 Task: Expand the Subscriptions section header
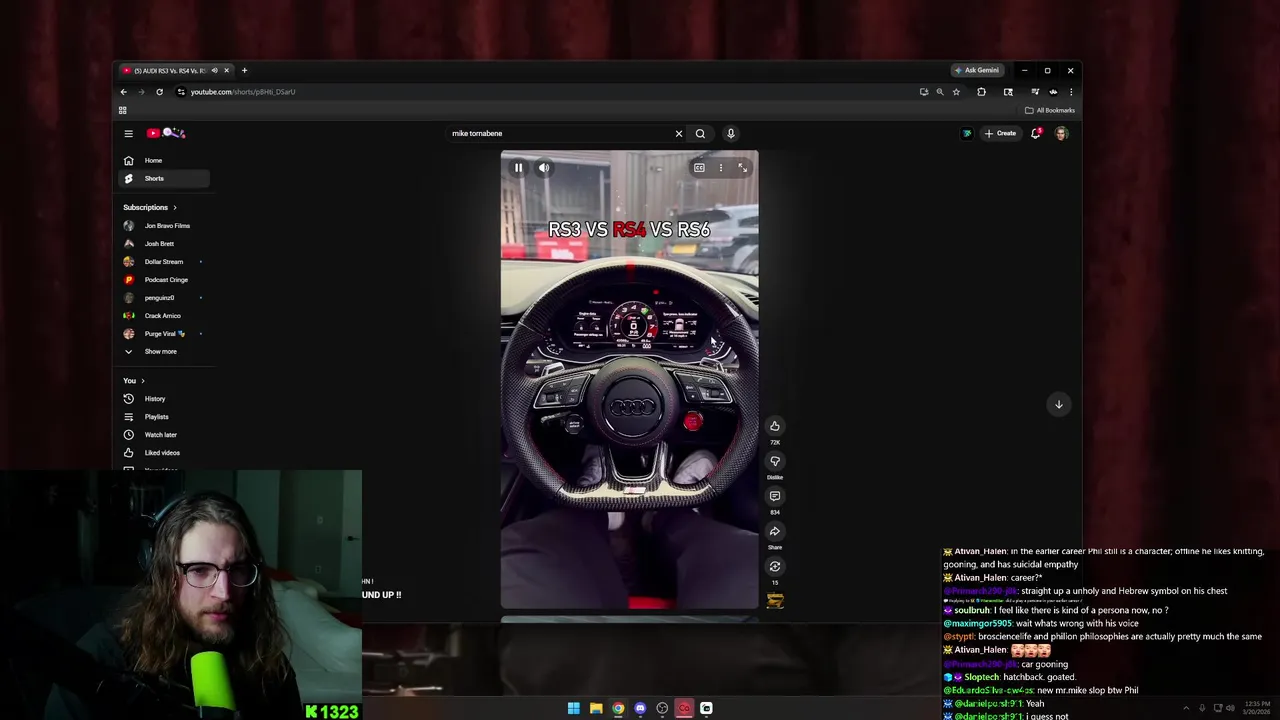[x=150, y=207]
